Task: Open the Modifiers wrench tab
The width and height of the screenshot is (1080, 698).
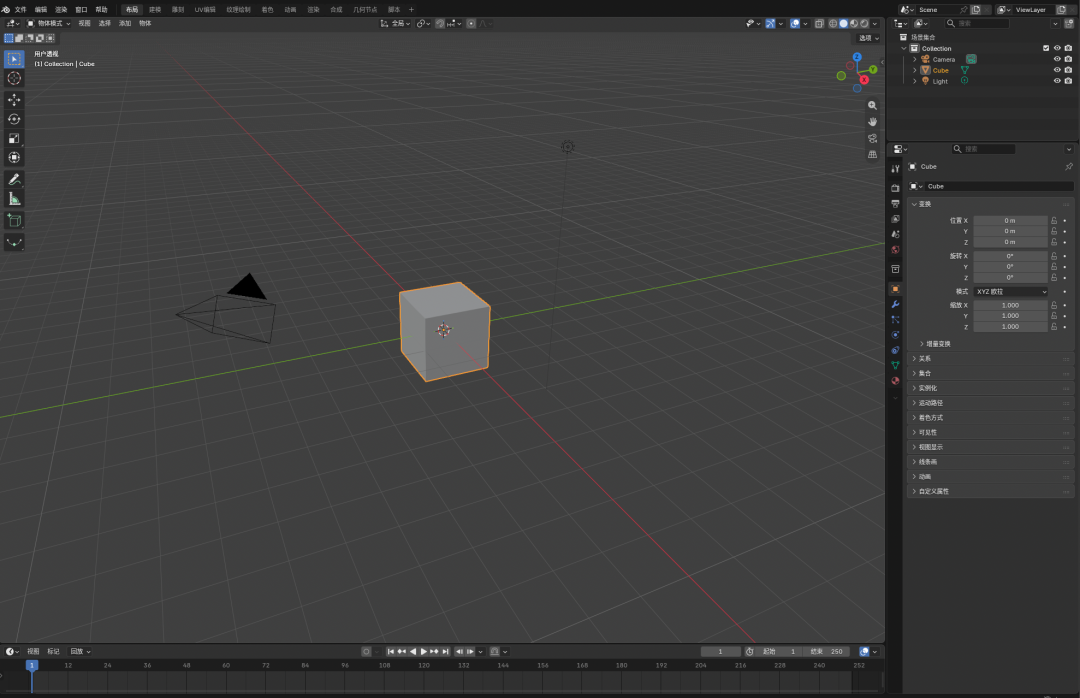Action: (895, 304)
